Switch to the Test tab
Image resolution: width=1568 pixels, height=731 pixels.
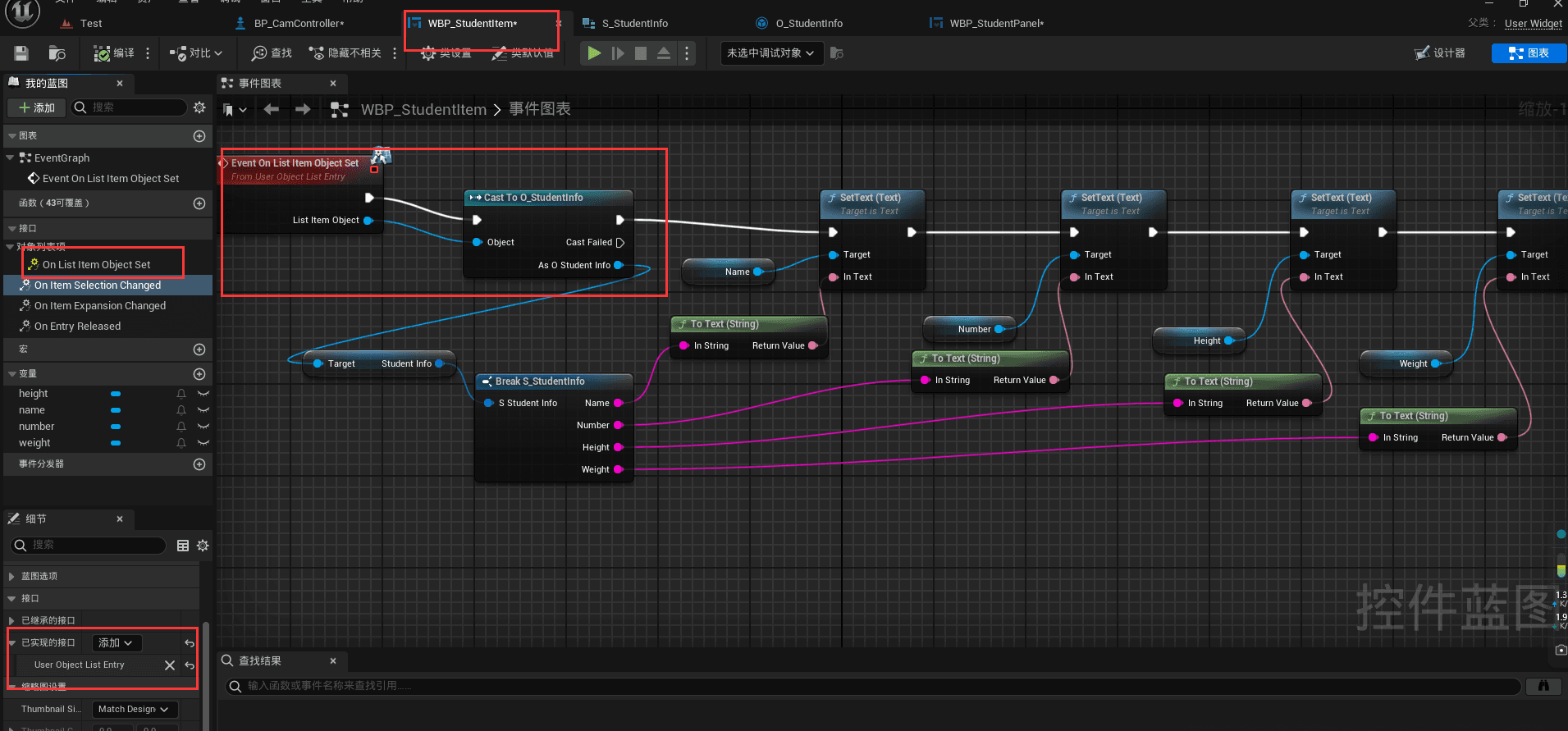coord(90,24)
